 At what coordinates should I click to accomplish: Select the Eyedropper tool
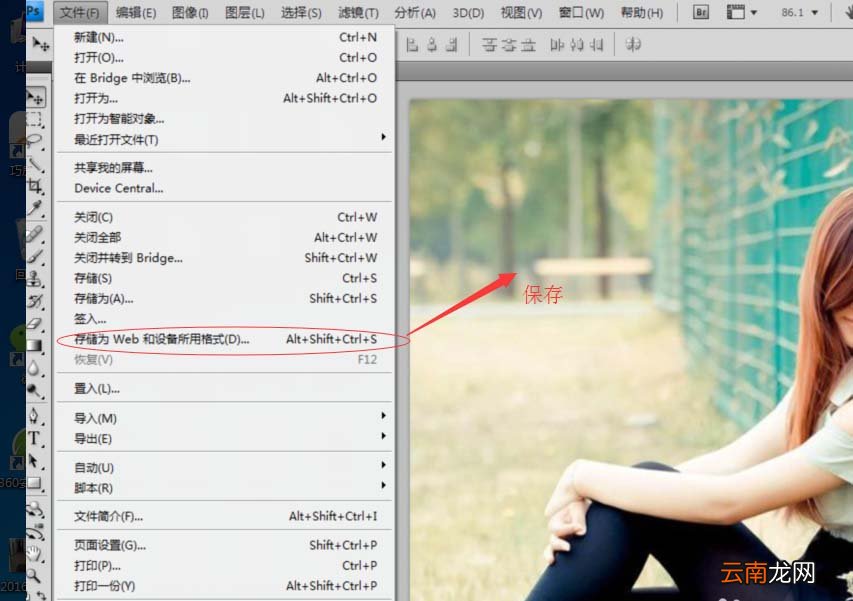point(35,208)
